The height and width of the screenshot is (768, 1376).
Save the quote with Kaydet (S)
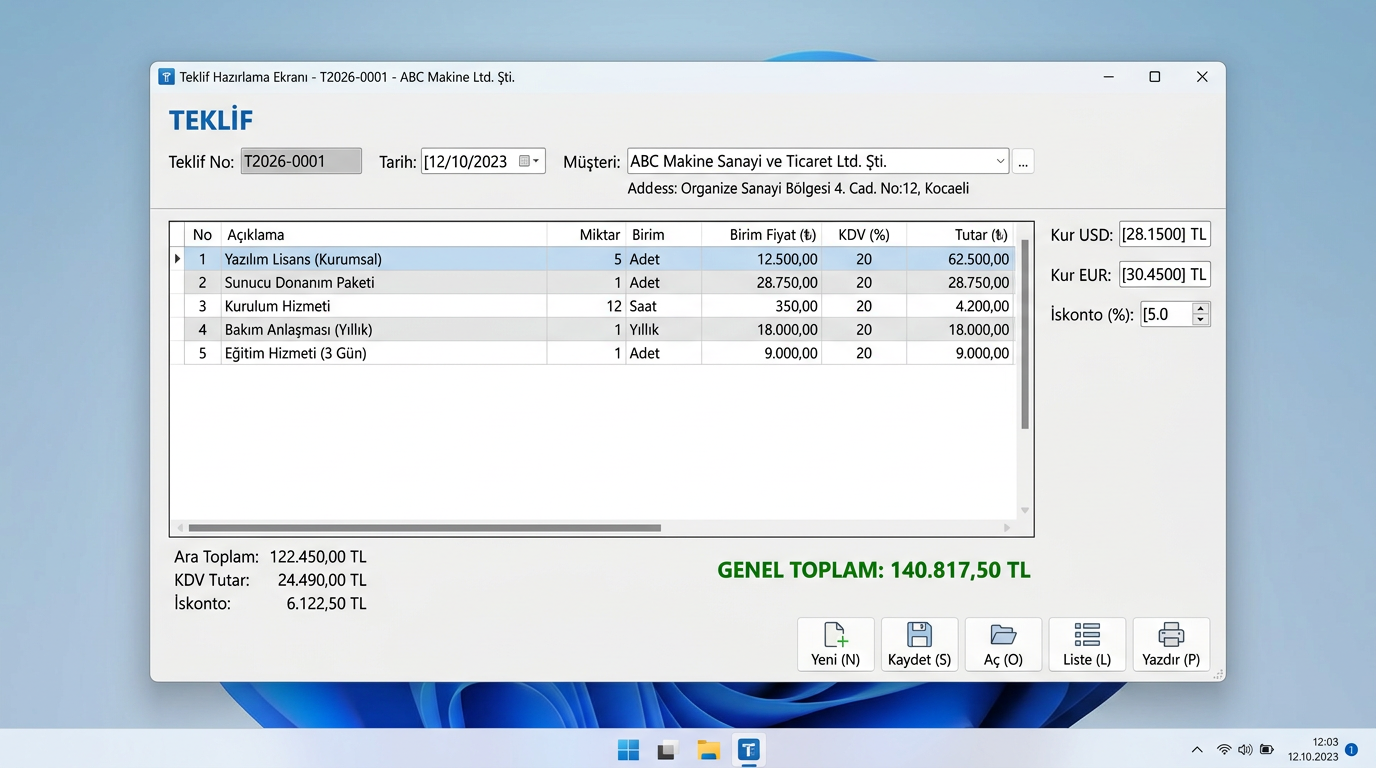920,644
